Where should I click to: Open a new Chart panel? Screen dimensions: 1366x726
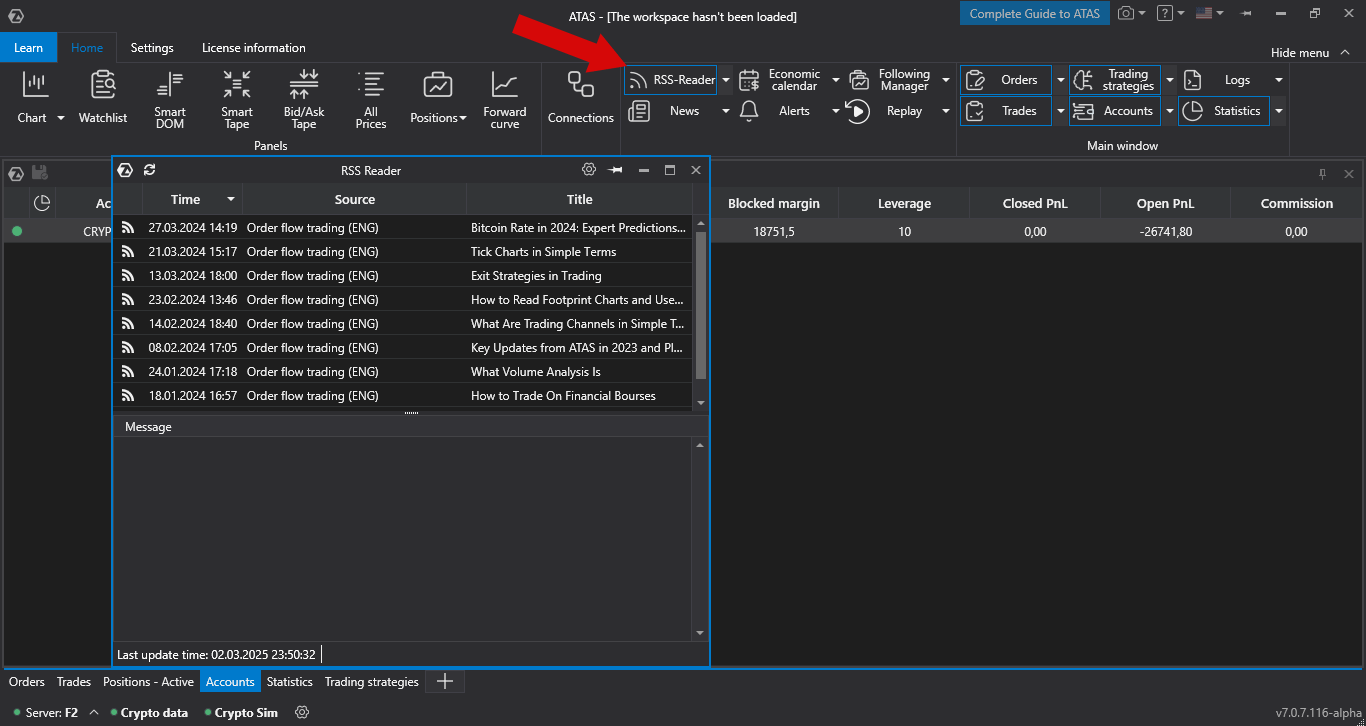pos(35,97)
